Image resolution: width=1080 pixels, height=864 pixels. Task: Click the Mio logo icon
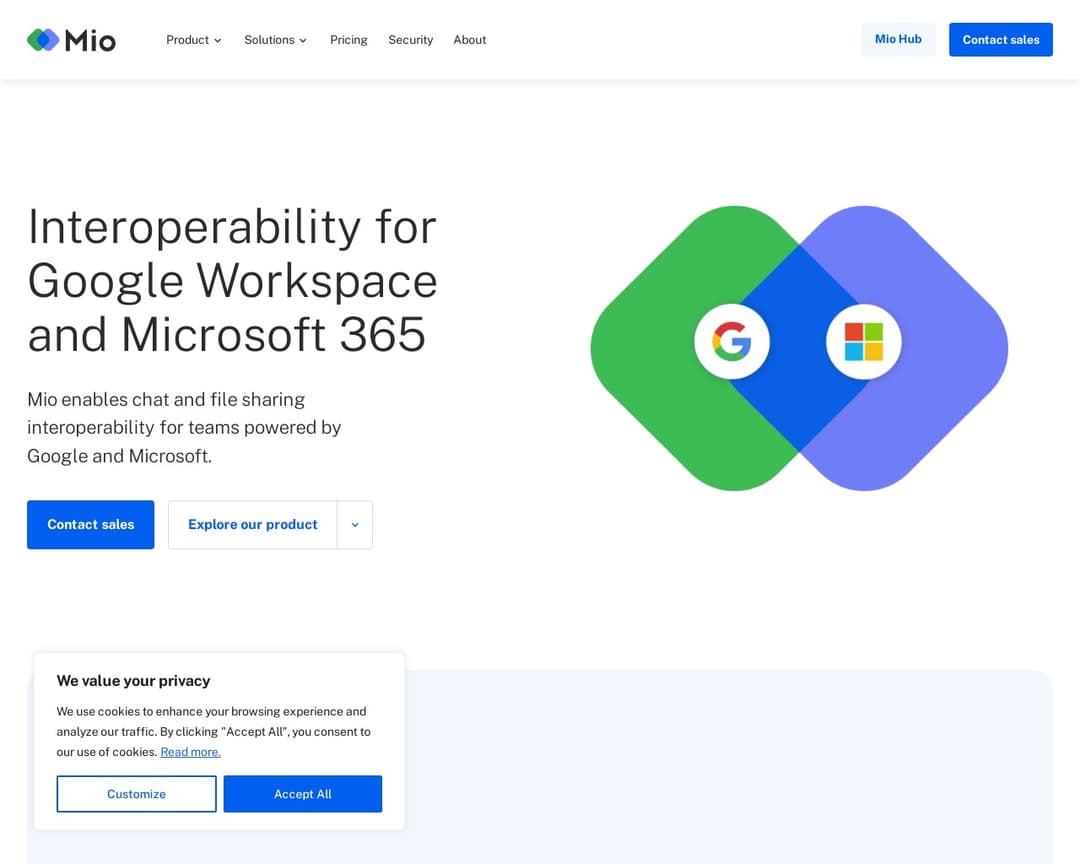click(43, 40)
